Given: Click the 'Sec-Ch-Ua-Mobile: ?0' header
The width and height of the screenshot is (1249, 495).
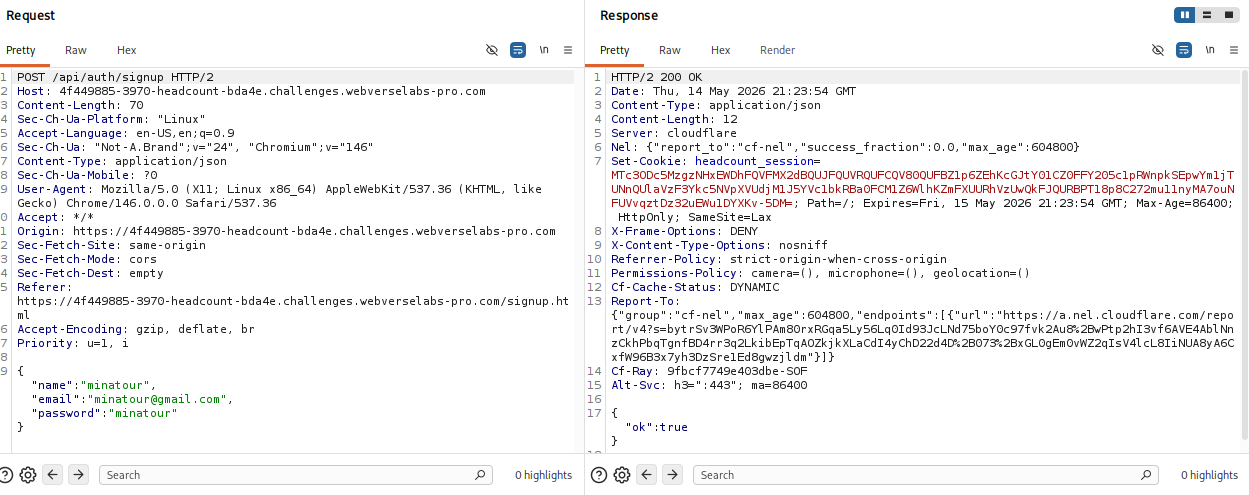Looking at the screenshot, I should pyautogui.click(x=87, y=175).
